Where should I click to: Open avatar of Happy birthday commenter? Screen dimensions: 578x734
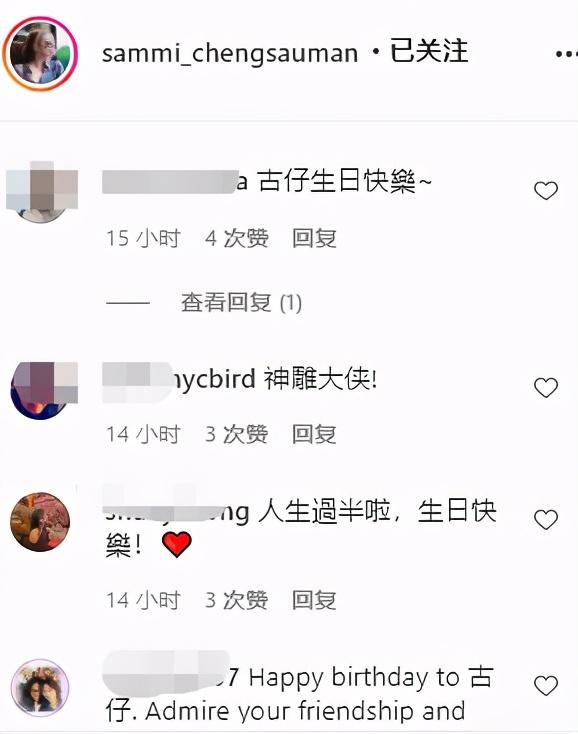pyautogui.click(x=40, y=688)
